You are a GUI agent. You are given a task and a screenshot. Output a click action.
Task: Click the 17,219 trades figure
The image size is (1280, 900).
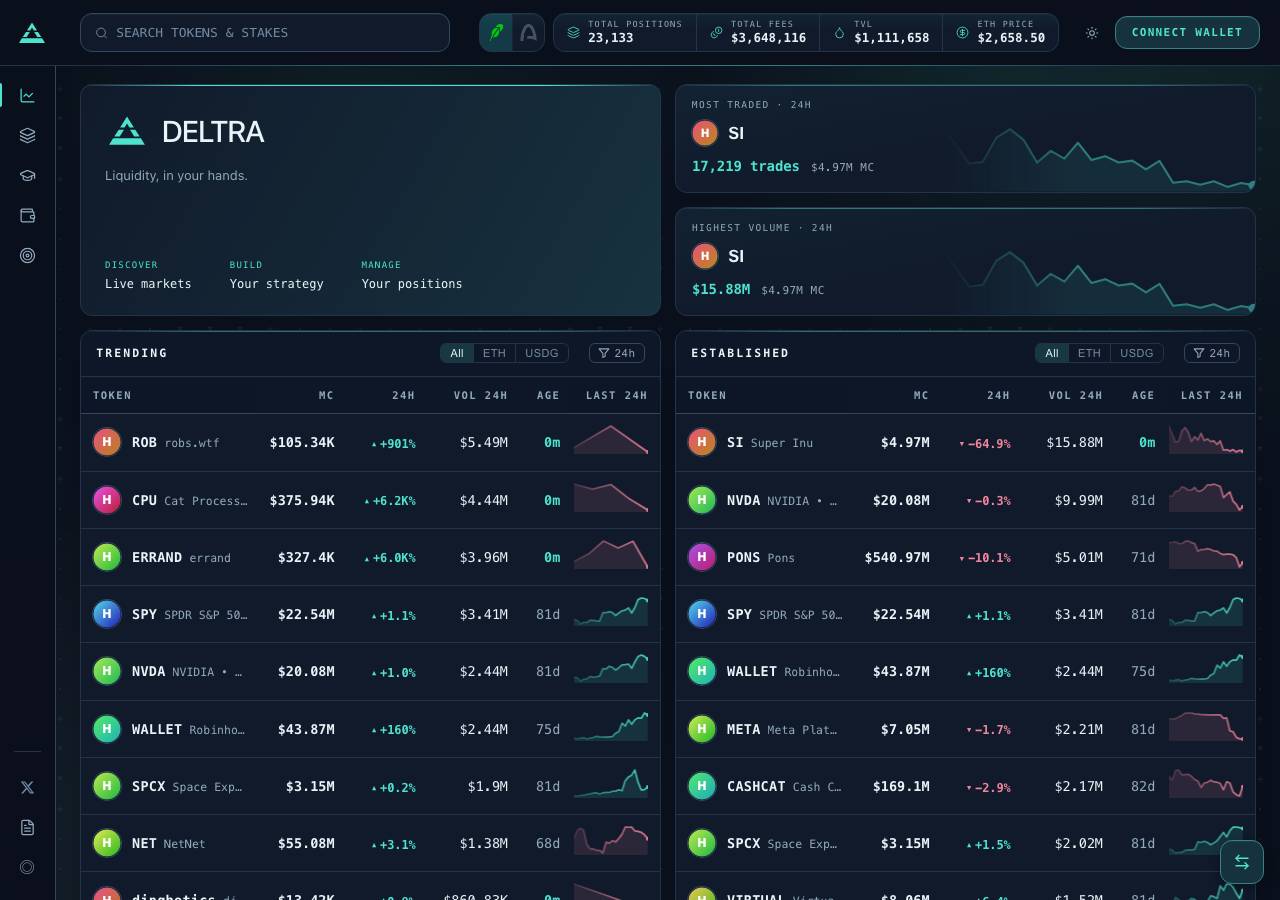(x=746, y=166)
